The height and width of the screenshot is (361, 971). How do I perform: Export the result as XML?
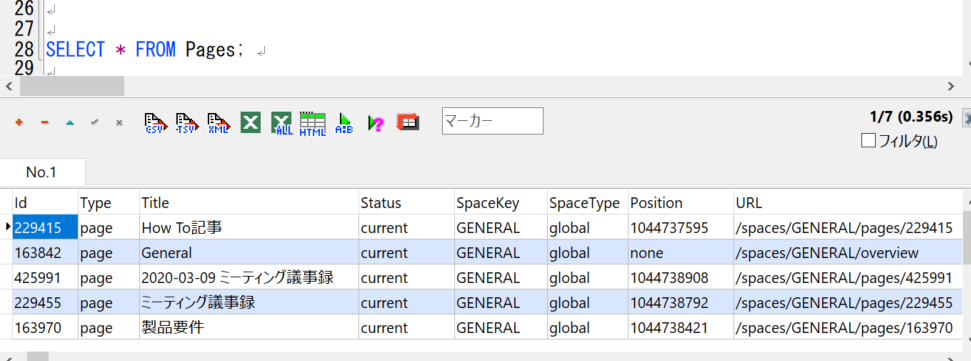tap(219, 123)
